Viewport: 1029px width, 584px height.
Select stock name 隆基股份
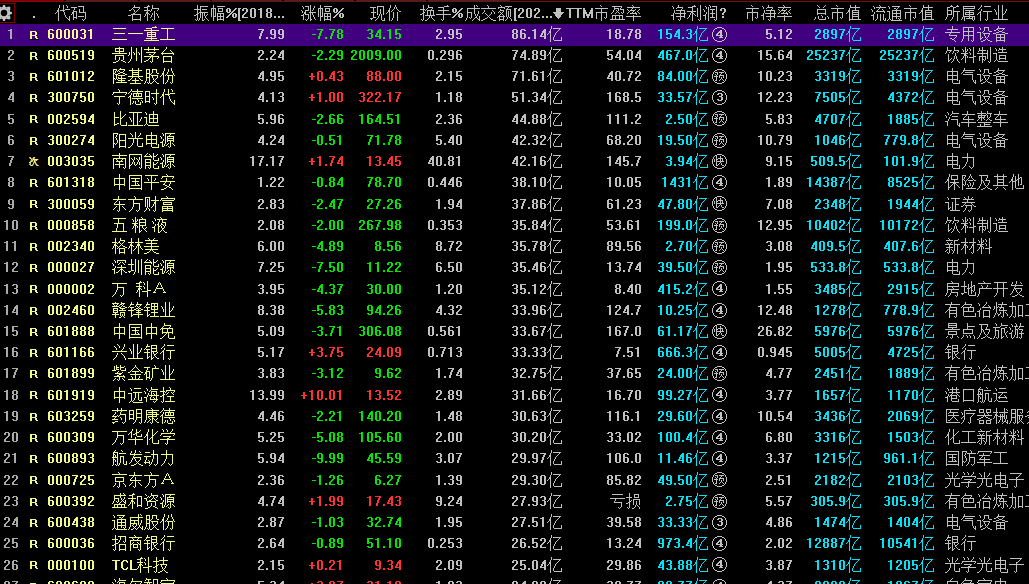pyautogui.click(x=144, y=77)
